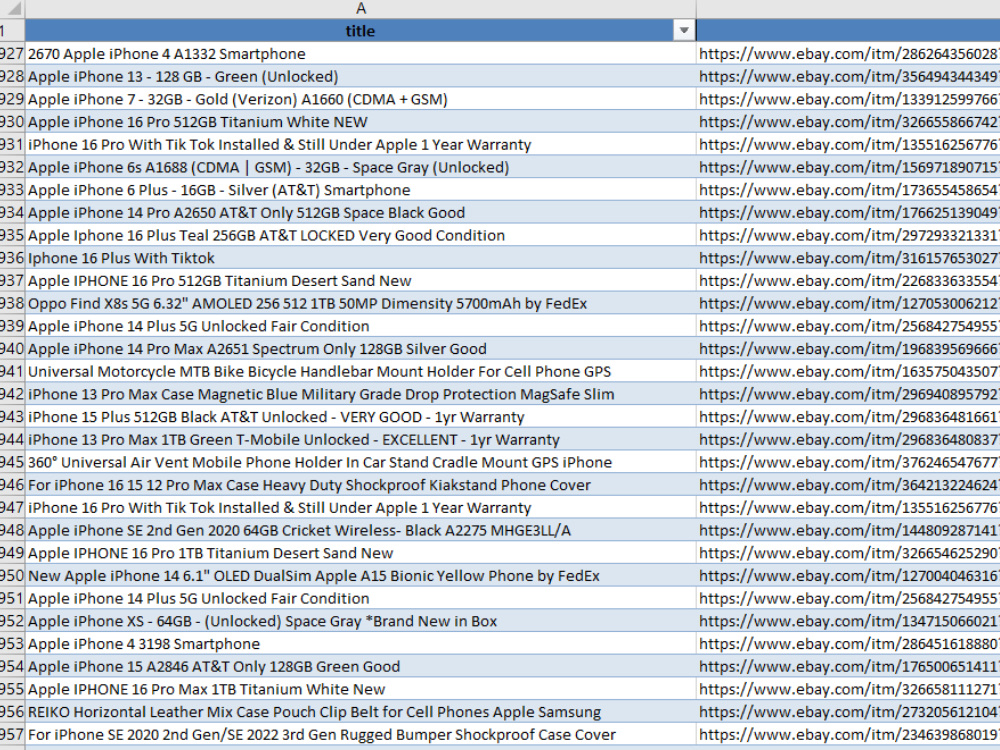
Task: Open eBay link containing itm/156971890715
Action: tap(848, 167)
